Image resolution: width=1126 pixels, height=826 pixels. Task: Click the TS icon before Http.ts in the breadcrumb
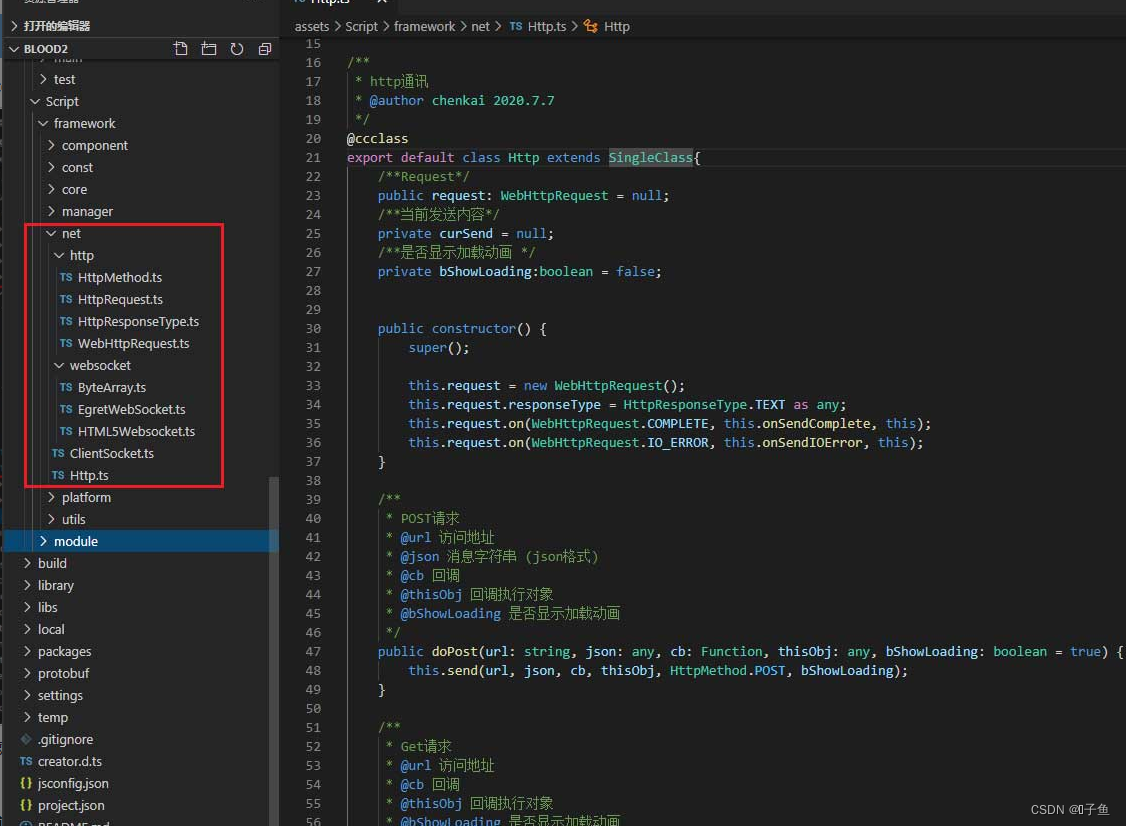click(517, 27)
